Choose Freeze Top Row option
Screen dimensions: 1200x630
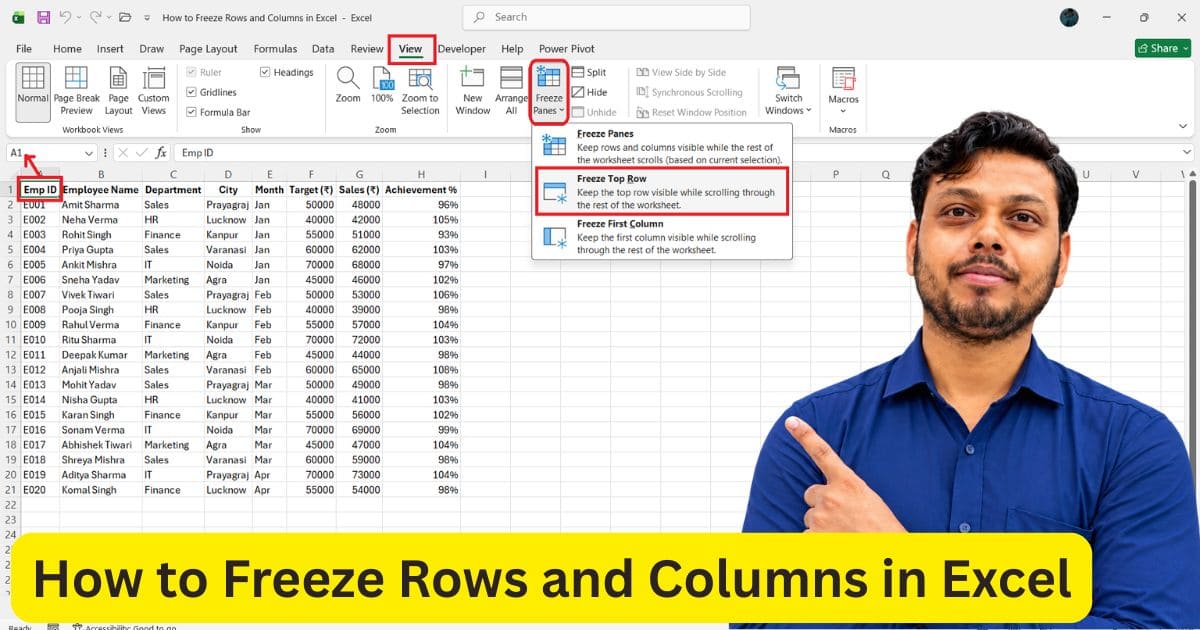pos(662,191)
